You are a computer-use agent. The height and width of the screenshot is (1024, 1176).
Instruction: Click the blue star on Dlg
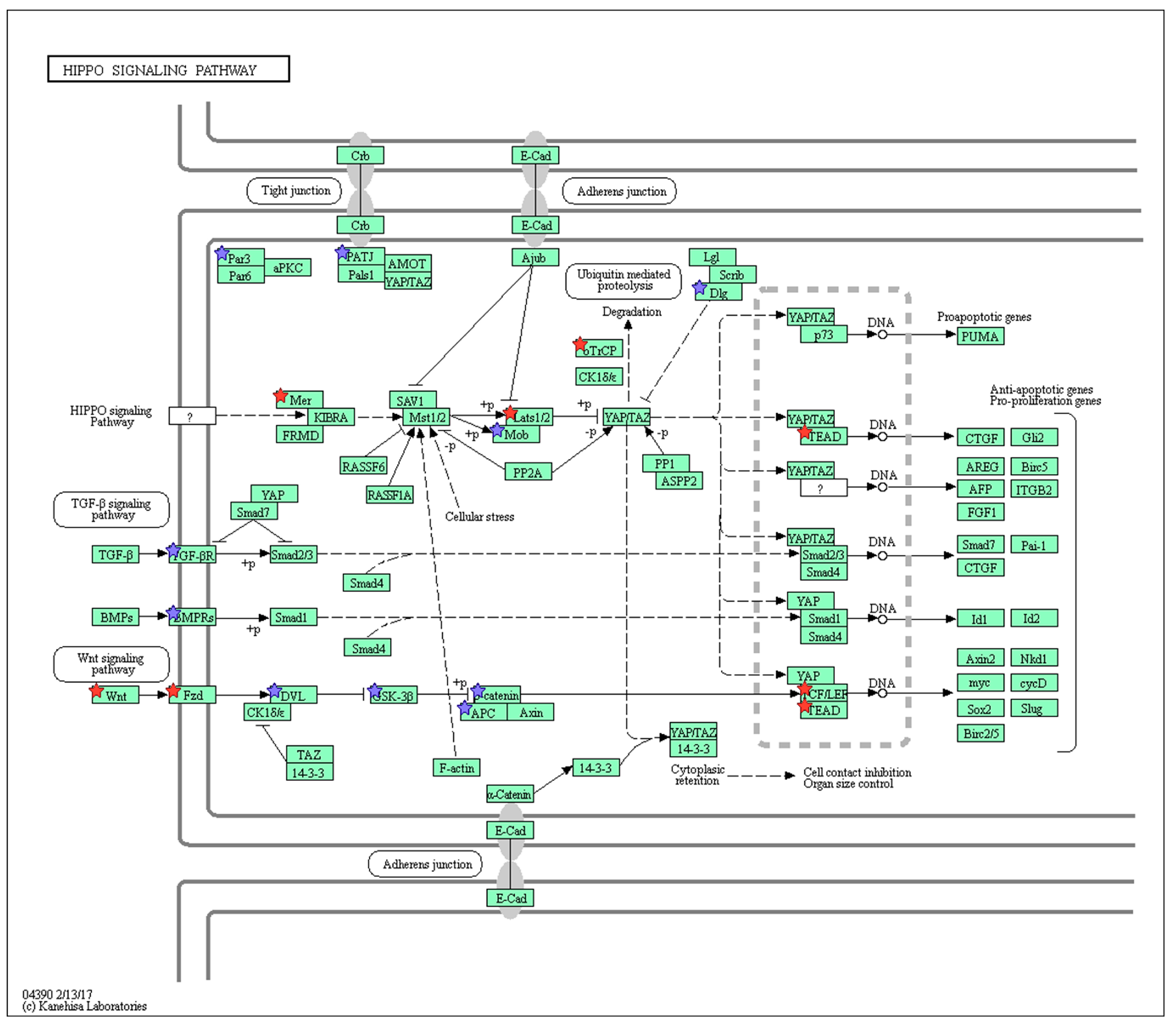(x=699, y=287)
